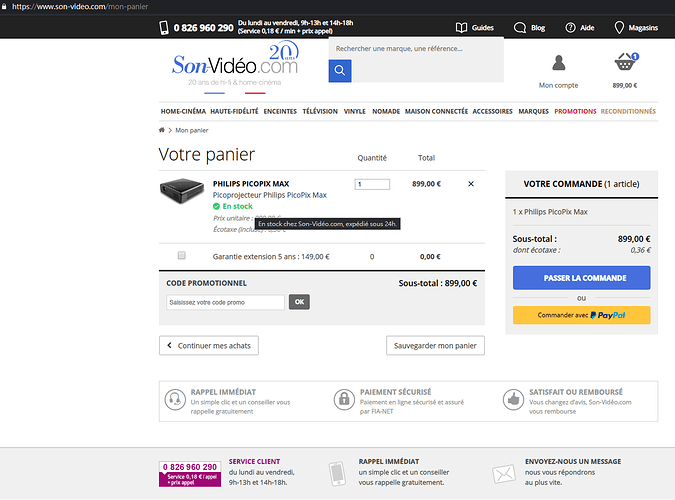Tick the Garantie extension 5 ans checkbox

click(x=182, y=255)
